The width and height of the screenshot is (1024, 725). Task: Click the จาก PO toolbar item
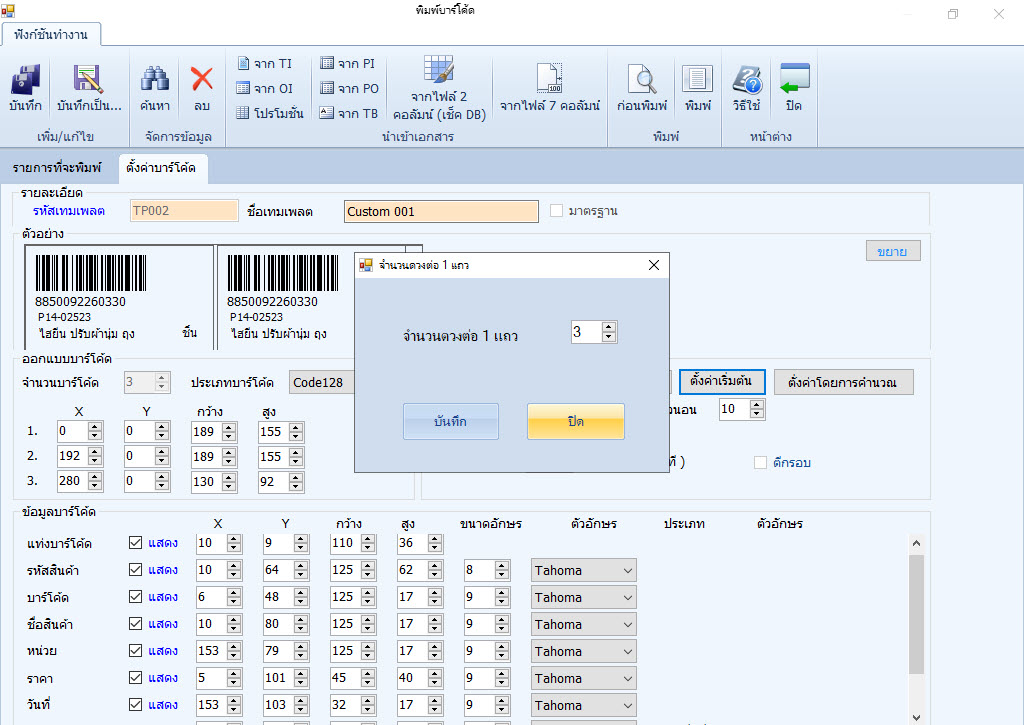[x=349, y=90]
